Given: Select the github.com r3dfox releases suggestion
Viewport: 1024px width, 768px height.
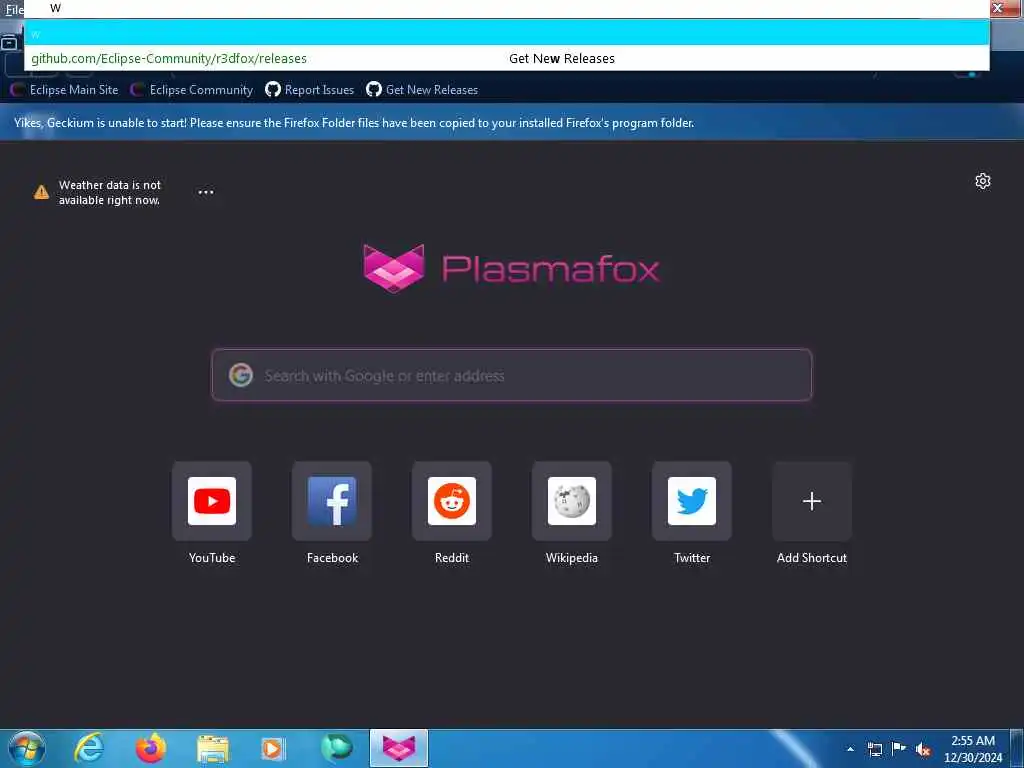Looking at the screenshot, I should [507, 58].
